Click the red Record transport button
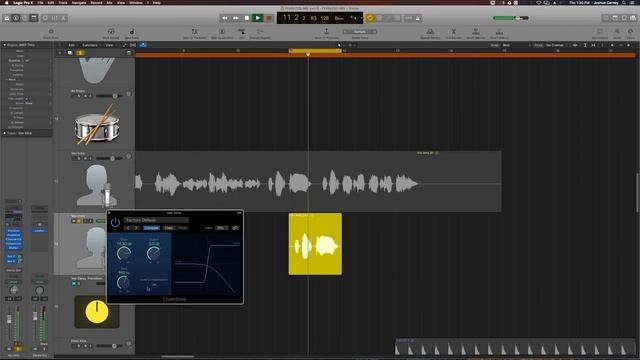 point(269,18)
